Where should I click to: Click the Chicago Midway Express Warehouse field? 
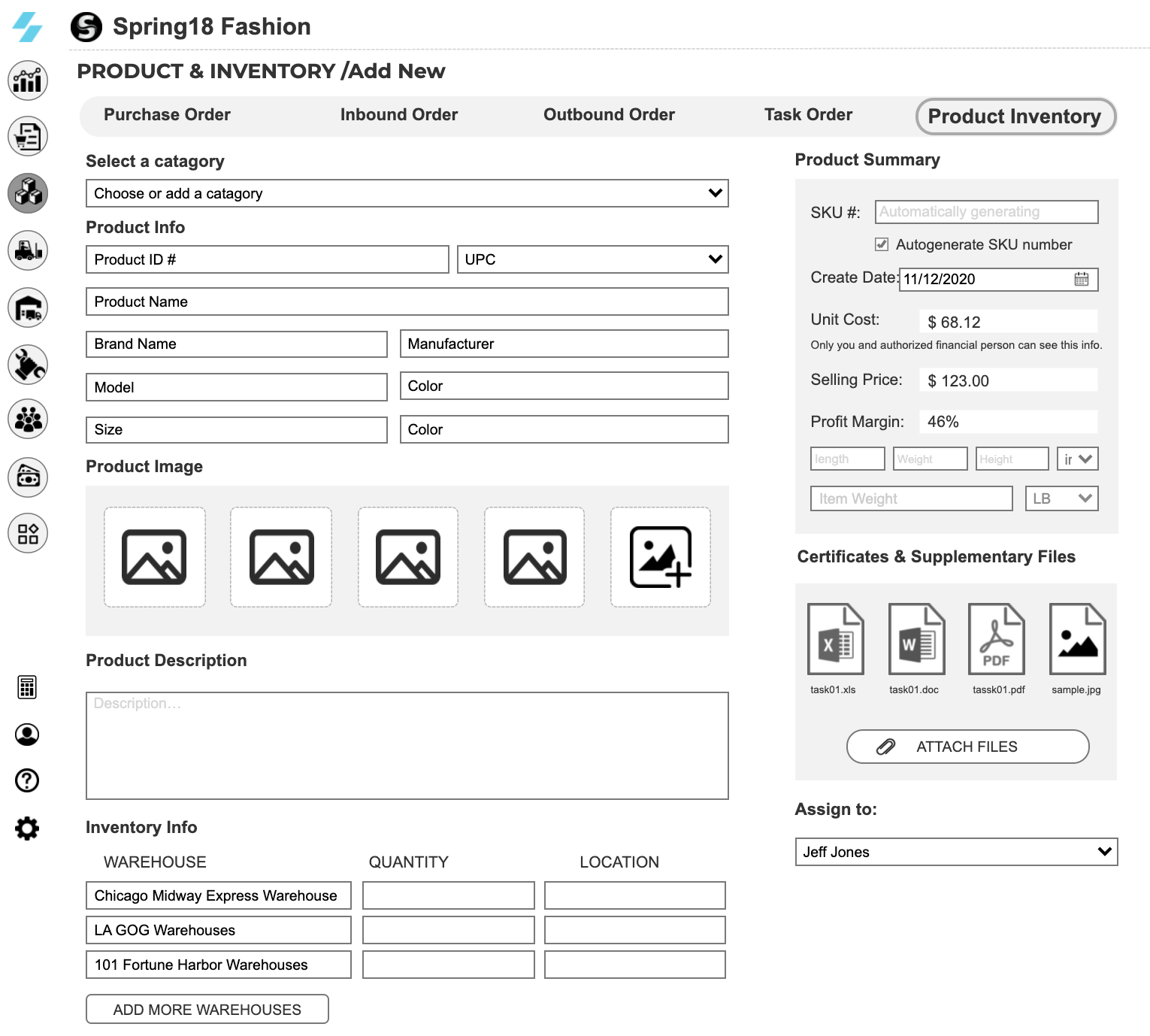pyautogui.click(x=219, y=895)
